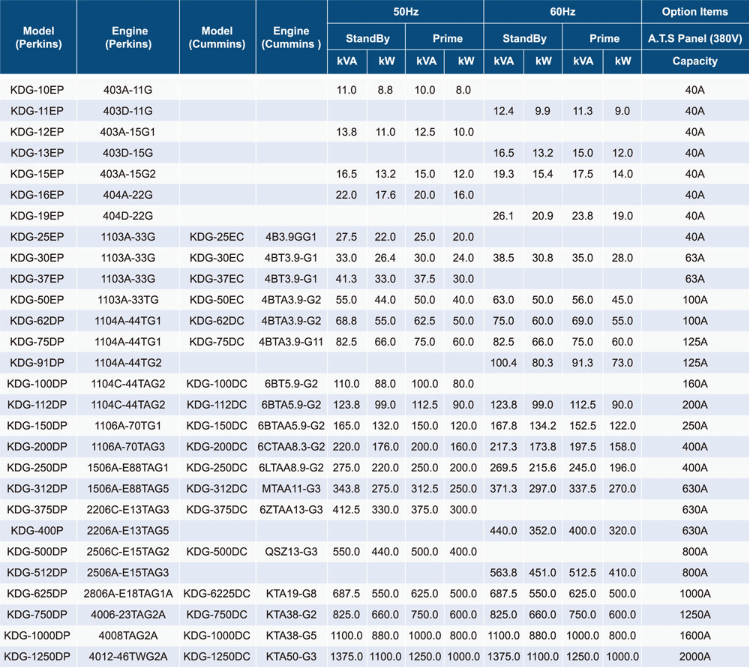This screenshot has width=749, height=667.
Task: Click model cell KDG-91DP
Action: pos(37,363)
